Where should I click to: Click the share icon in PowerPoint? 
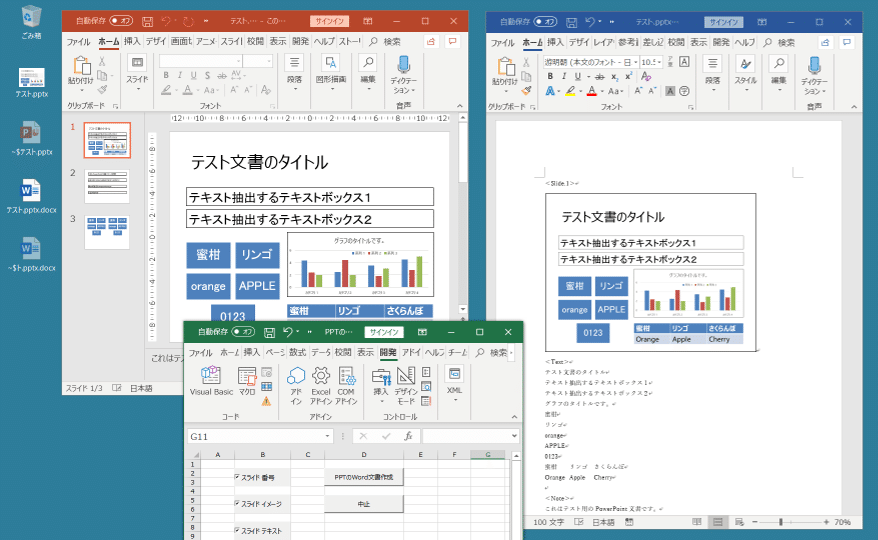tap(431, 41)
